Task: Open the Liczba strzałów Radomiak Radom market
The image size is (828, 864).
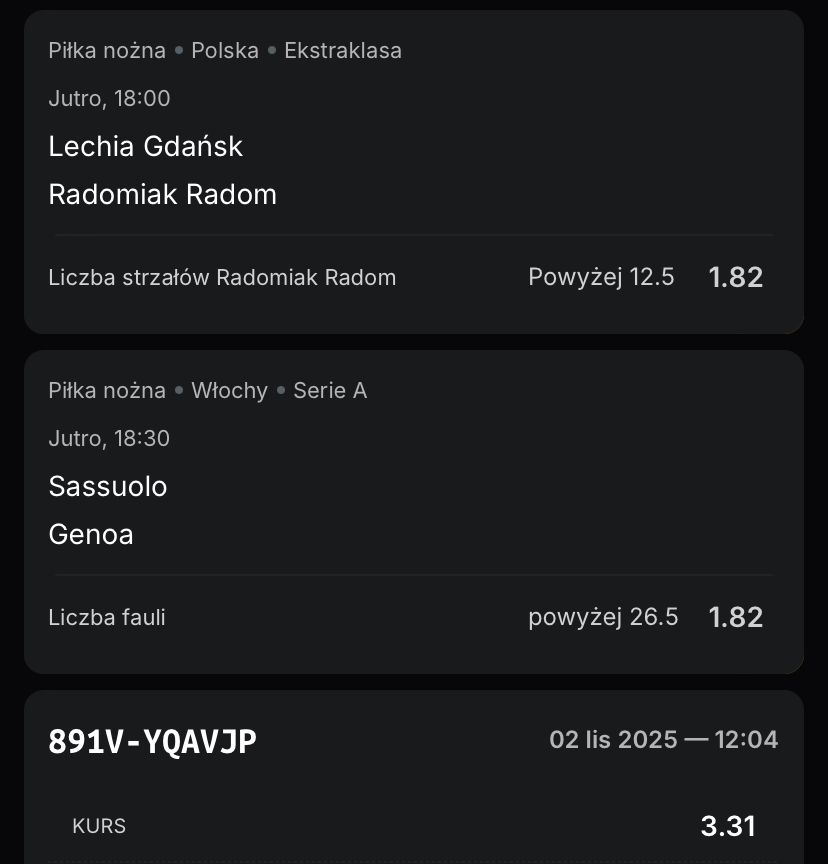Action: (x=222, y=277)
